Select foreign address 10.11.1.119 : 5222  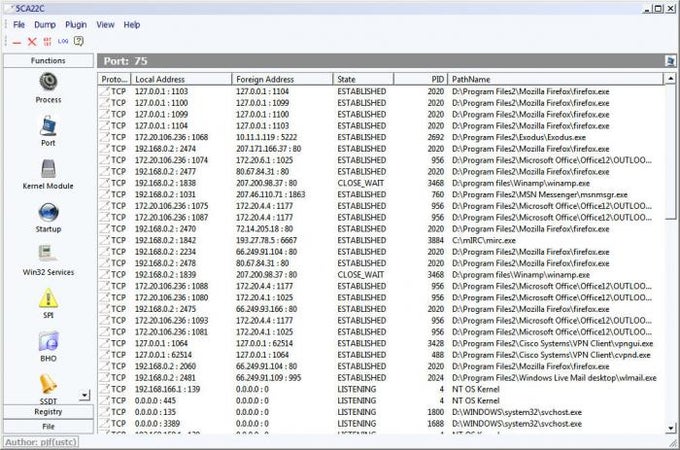[x=266, y=137]
